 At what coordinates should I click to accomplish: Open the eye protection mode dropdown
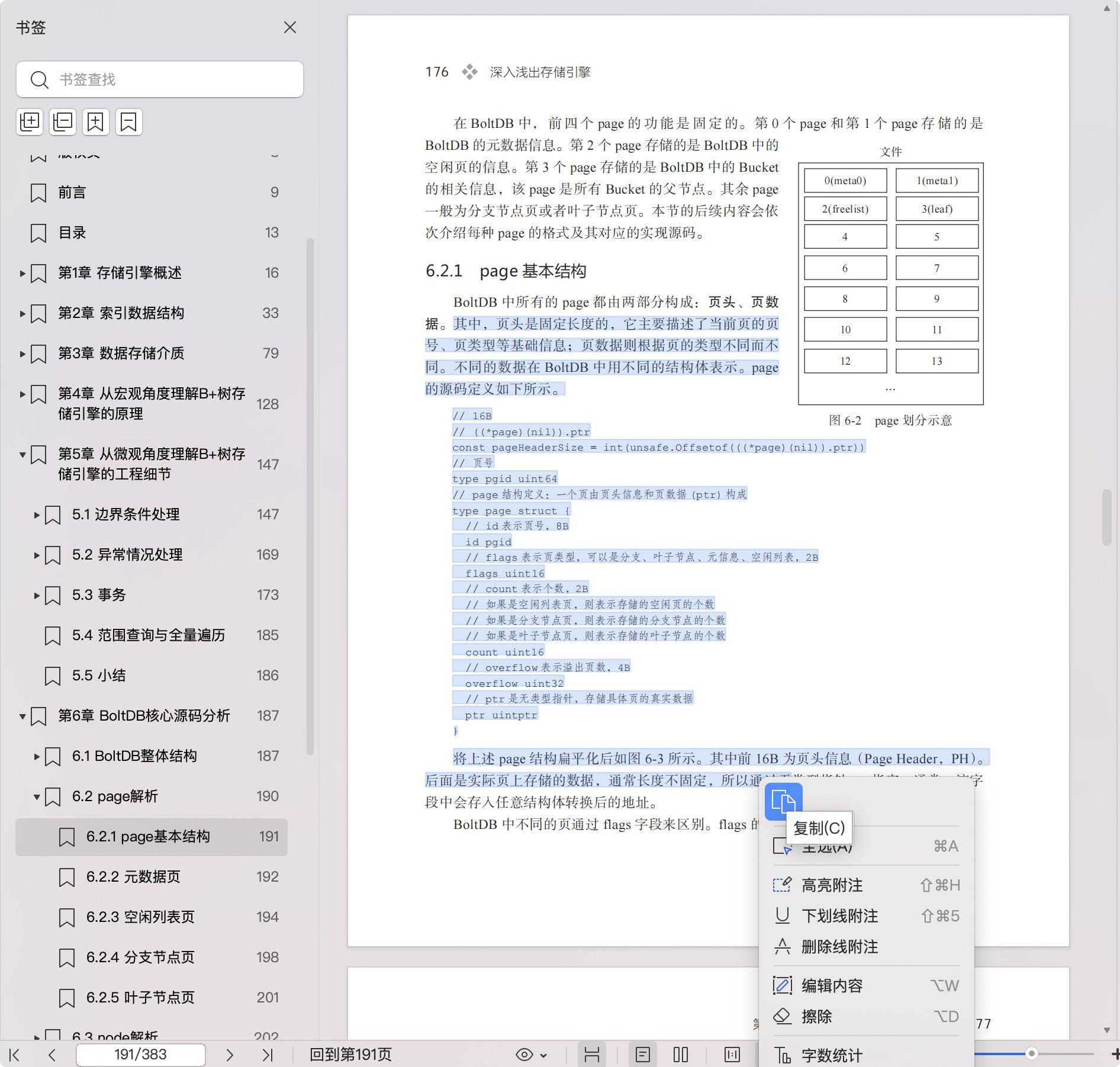tap(531, 1055)
